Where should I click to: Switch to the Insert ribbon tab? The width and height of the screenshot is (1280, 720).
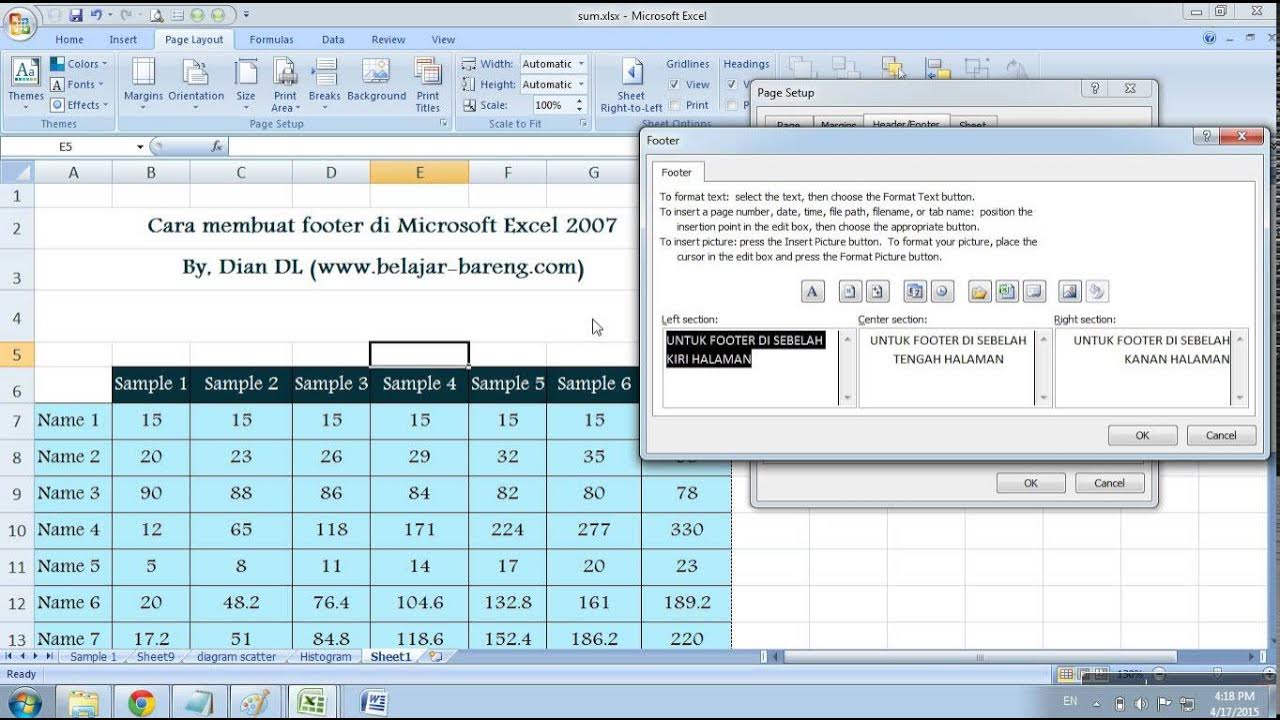(123, 40)
